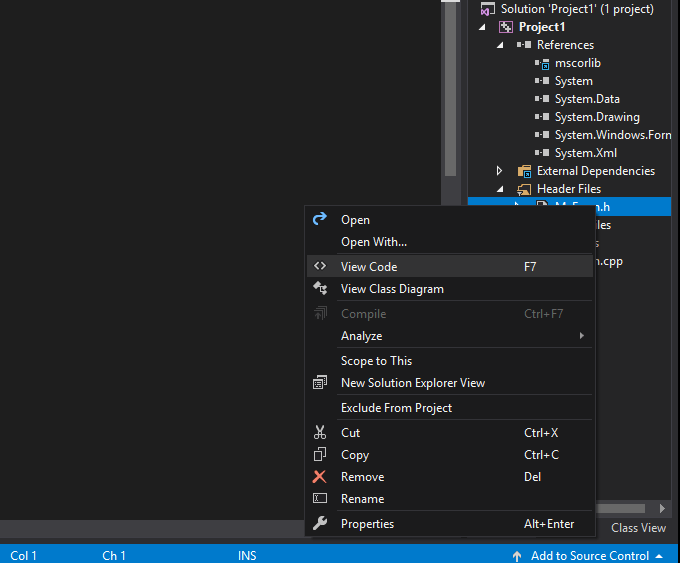Select the mscorlib reference label

click(578, 63)
